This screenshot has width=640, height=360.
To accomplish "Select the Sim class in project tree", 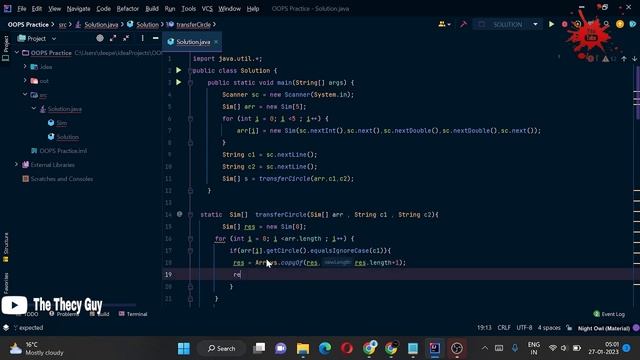I will click(61, 123).
